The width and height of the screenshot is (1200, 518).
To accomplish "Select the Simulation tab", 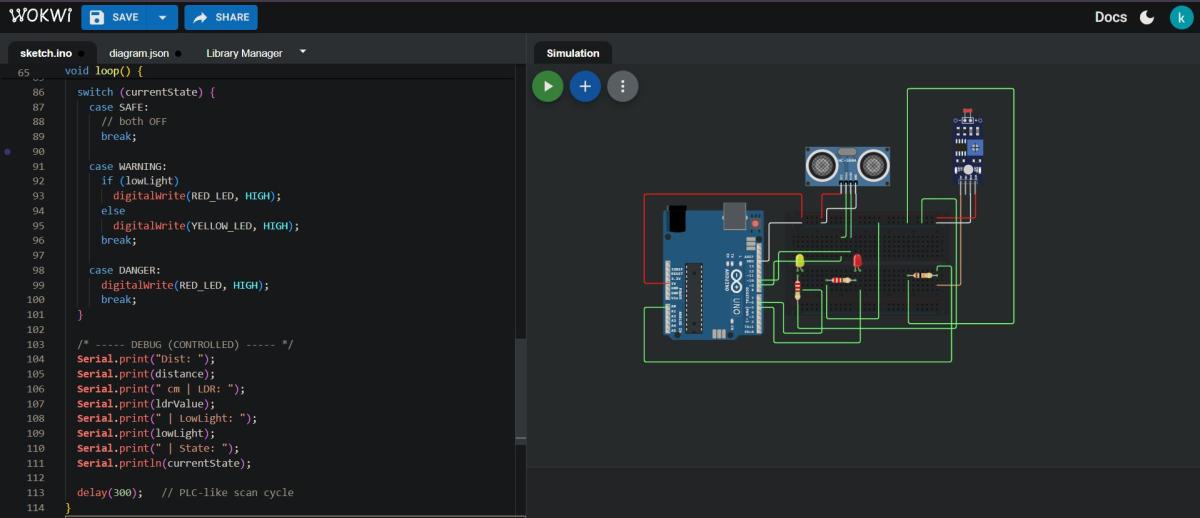I will pyautogui.click(x=573, y=53).
